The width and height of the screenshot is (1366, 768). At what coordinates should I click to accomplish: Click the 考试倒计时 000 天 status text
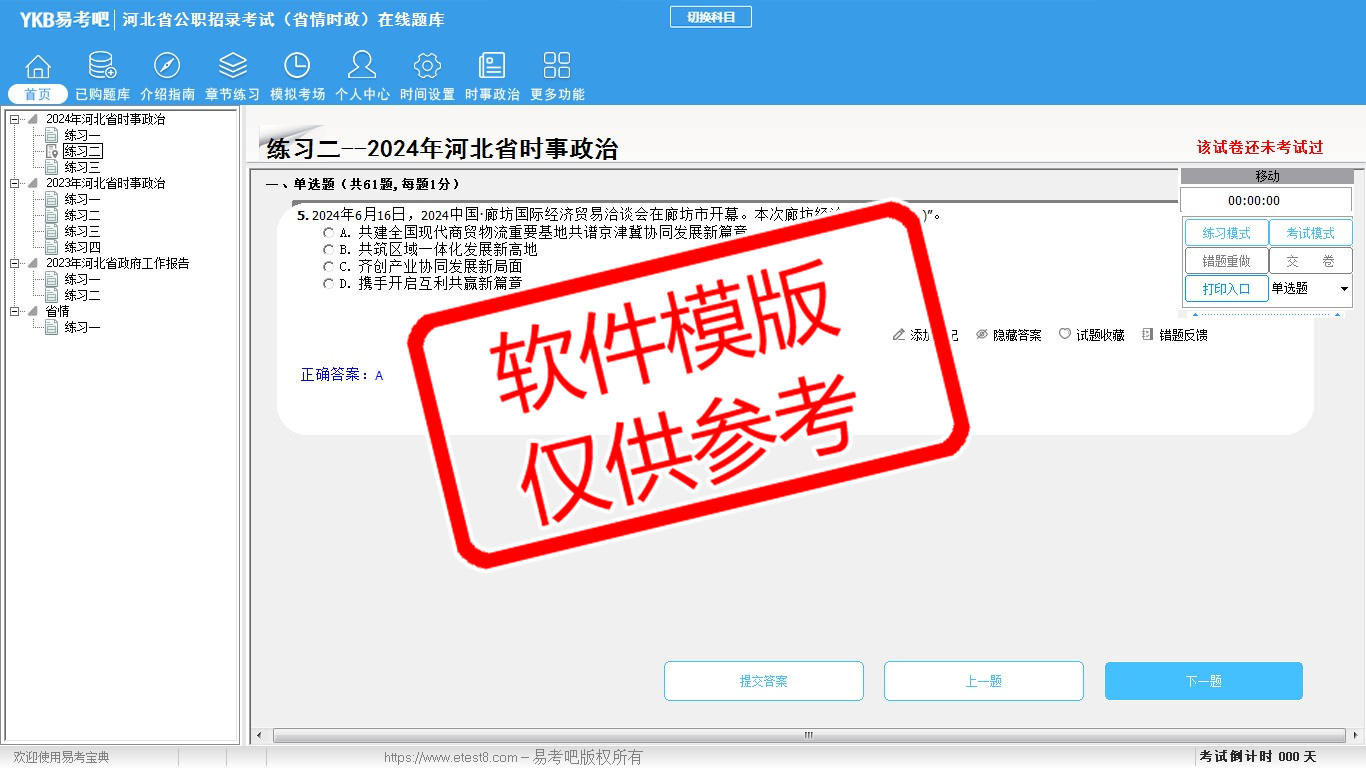point(1258,757)
